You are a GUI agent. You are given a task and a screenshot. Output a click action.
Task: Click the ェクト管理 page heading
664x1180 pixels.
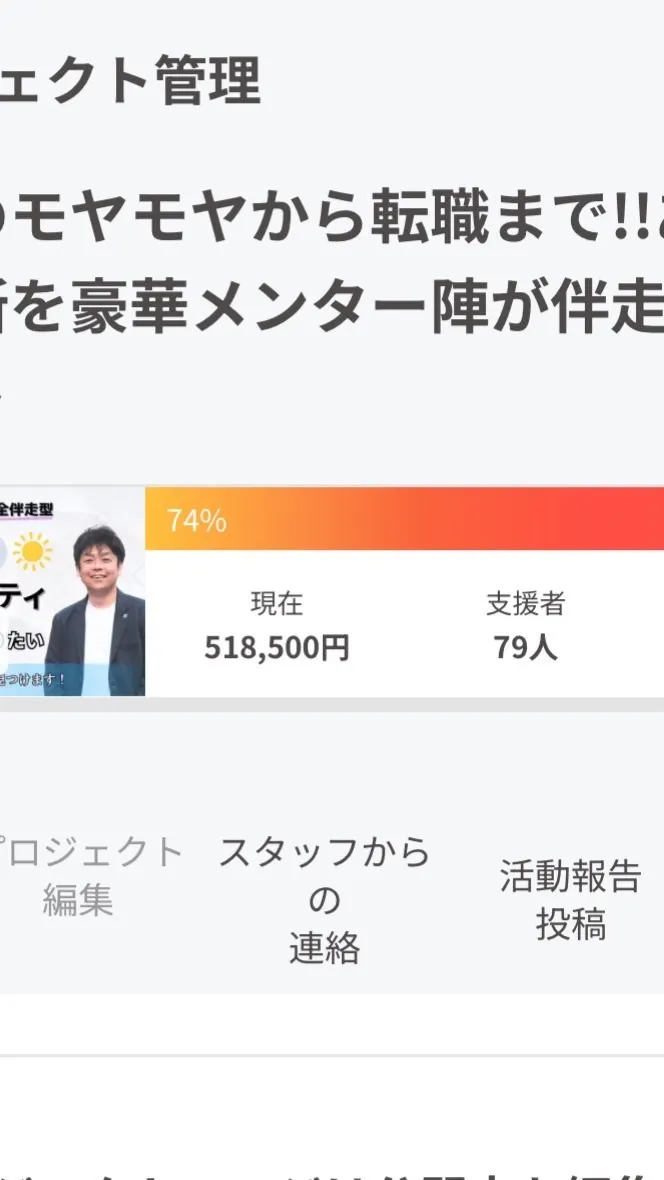(130, 82)
